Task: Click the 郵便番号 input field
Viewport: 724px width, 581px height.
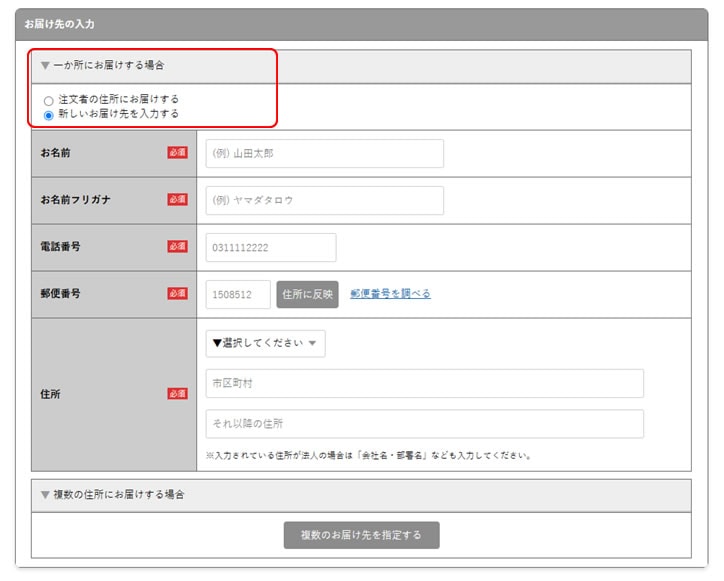Action: [x=238, y=294]
